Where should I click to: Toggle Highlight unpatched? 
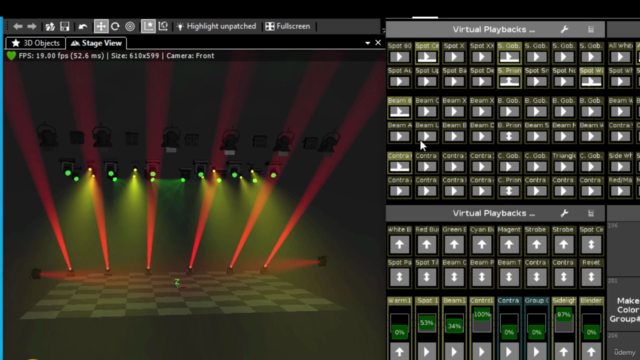(x=216, y=27)
